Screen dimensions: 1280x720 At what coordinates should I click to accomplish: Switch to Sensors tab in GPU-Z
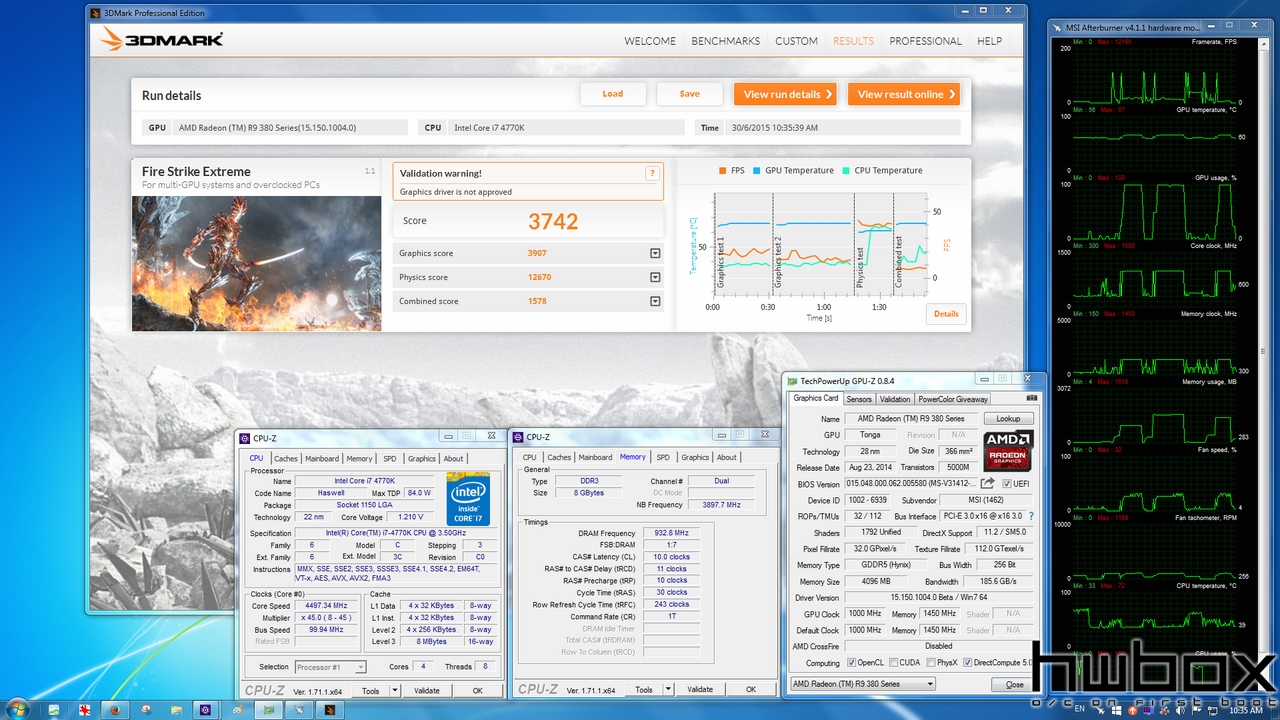pyautogui.click(x=859, y=399)
